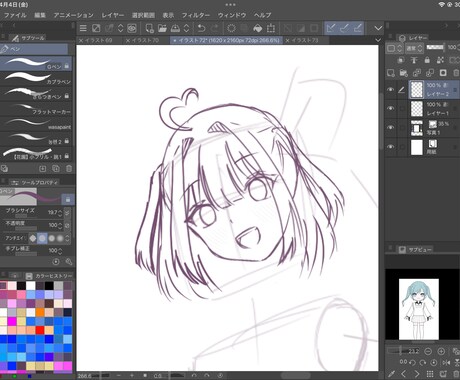Open the レイヤー menu
This screenshot has width=460, height=380.
point(113,15)
